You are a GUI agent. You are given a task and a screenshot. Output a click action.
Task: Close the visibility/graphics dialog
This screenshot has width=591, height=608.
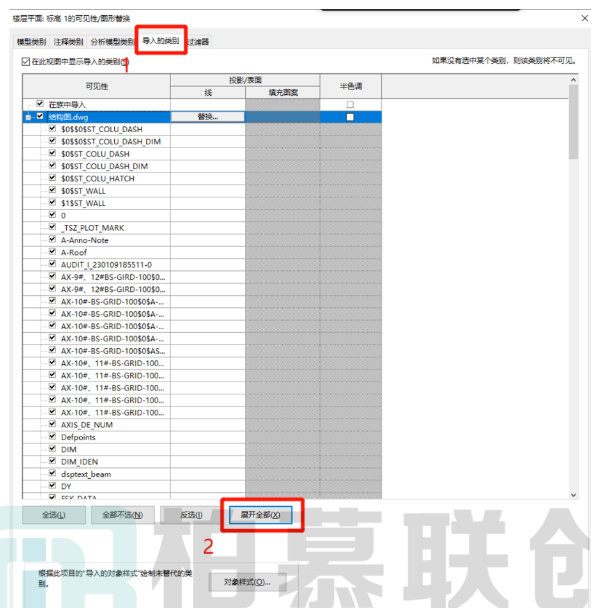click(x=585, y=18)
